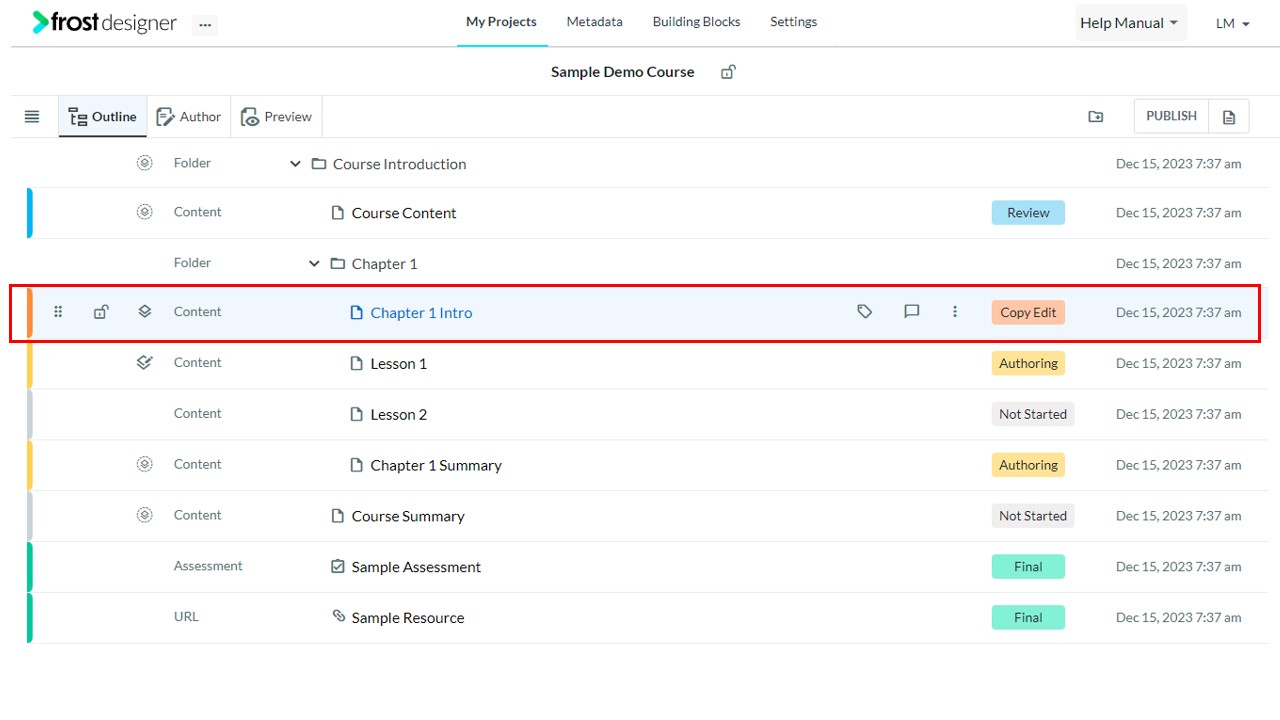1280x720 pixels.
Task: Select the Lesson 1 item
Action: click(399, 364)
